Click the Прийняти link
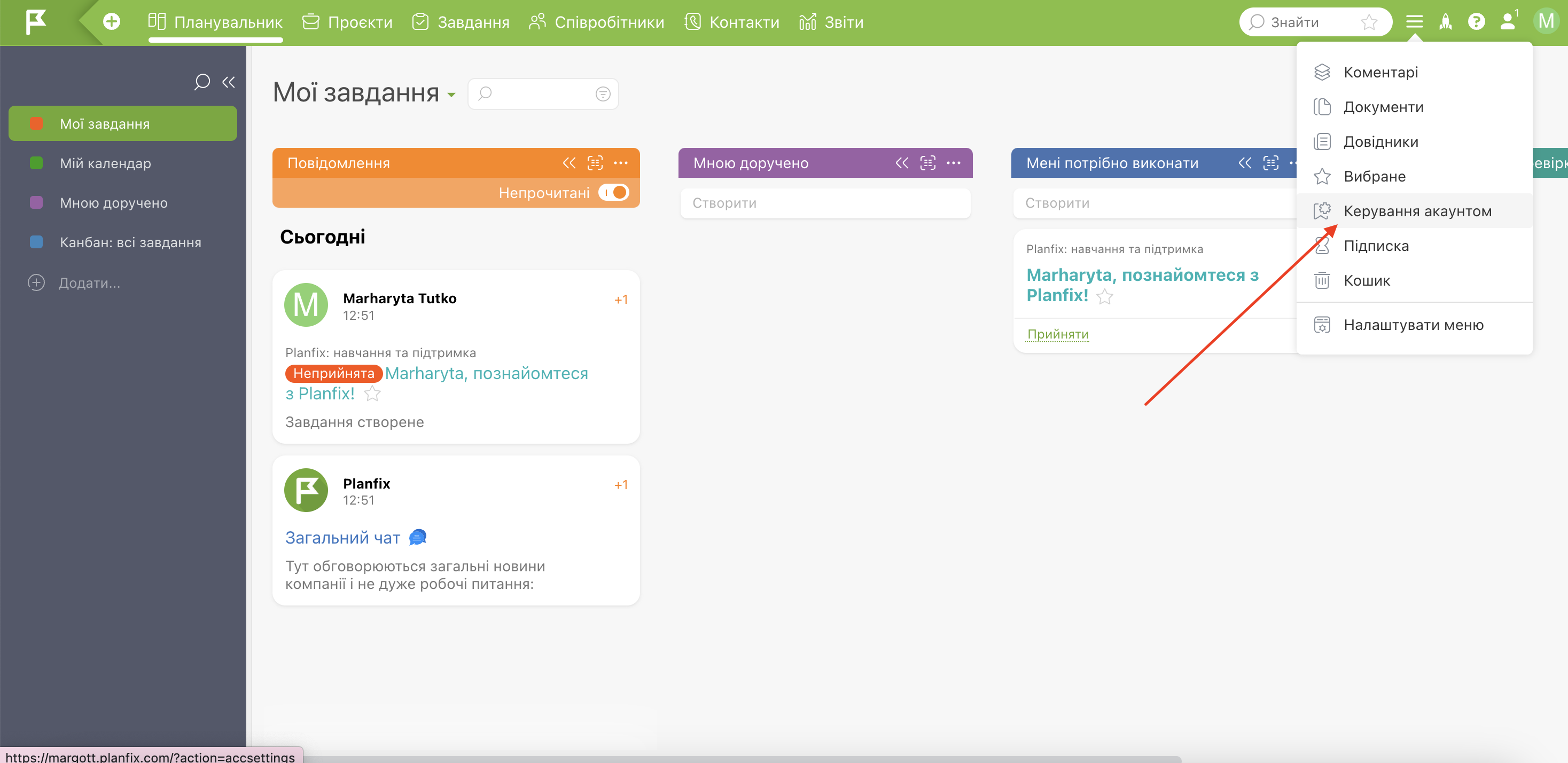This screenshot has width=1568, height=763. (x=1058, y=334)
